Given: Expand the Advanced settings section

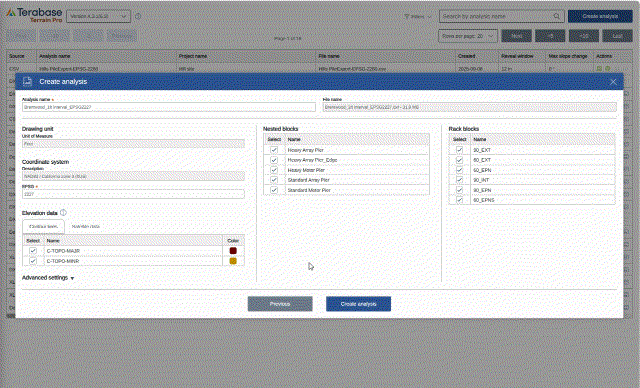Looking at the screenshot, I should pyautogui.click(x=48, y=278).
